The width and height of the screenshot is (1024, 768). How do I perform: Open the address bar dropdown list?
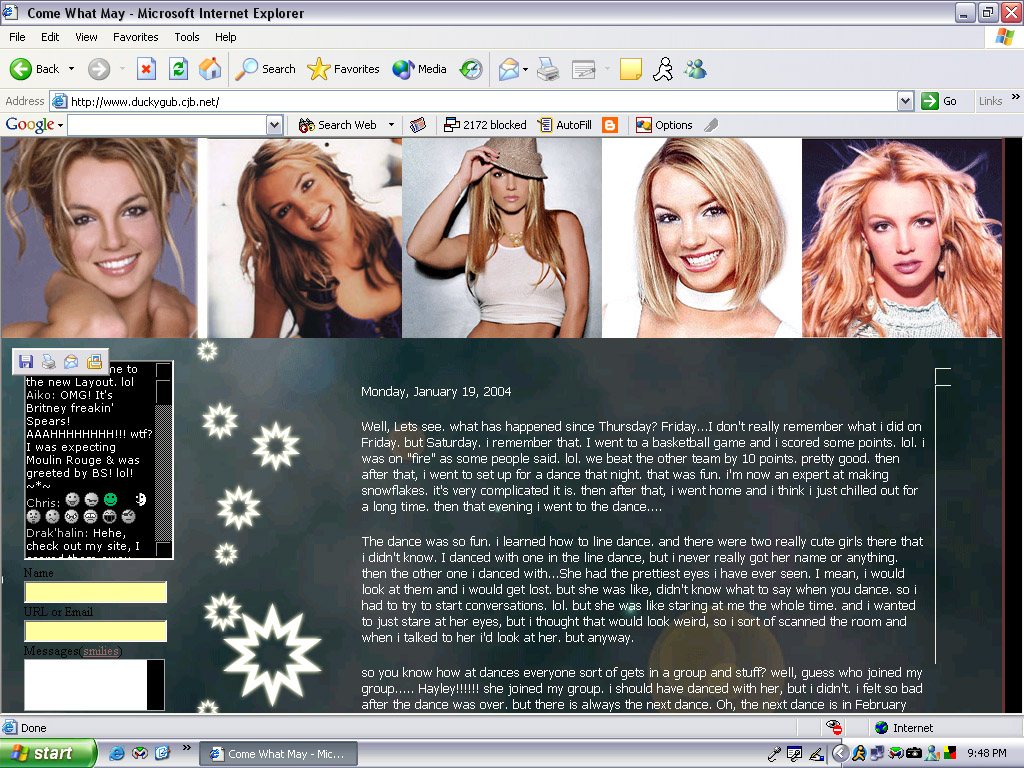point(905,101)
